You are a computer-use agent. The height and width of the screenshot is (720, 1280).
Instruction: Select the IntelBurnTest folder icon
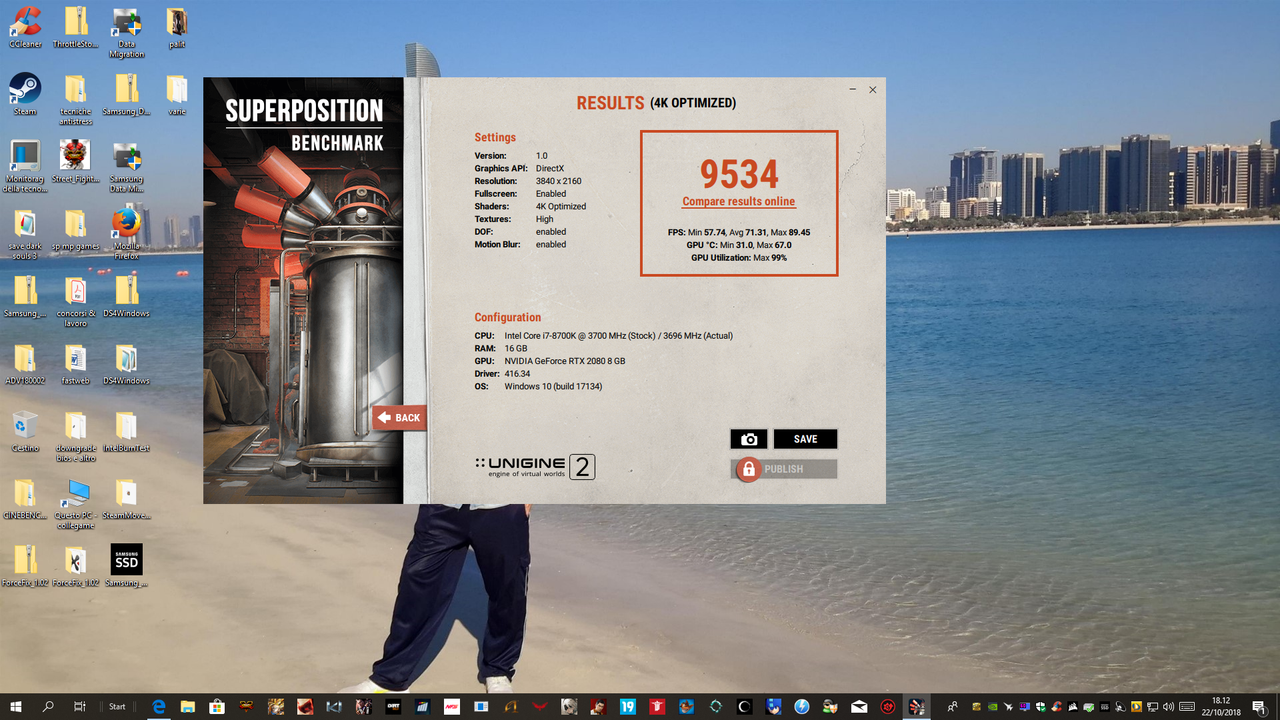pos(126,431)
